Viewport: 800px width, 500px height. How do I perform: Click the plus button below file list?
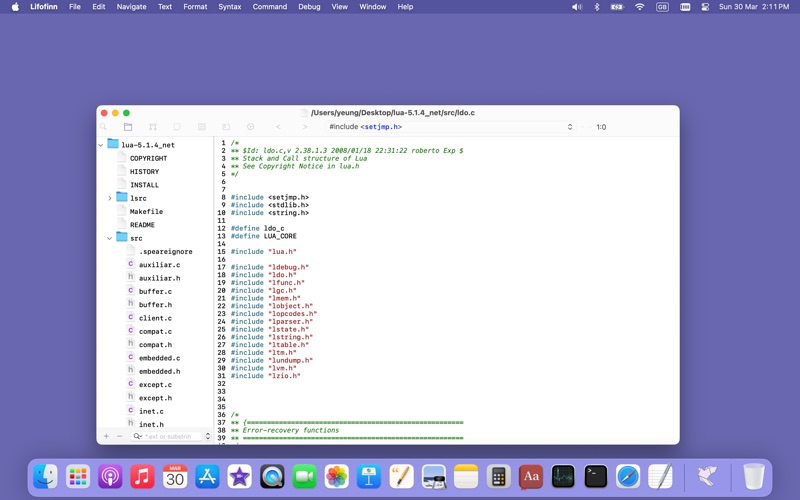[106, 436]
